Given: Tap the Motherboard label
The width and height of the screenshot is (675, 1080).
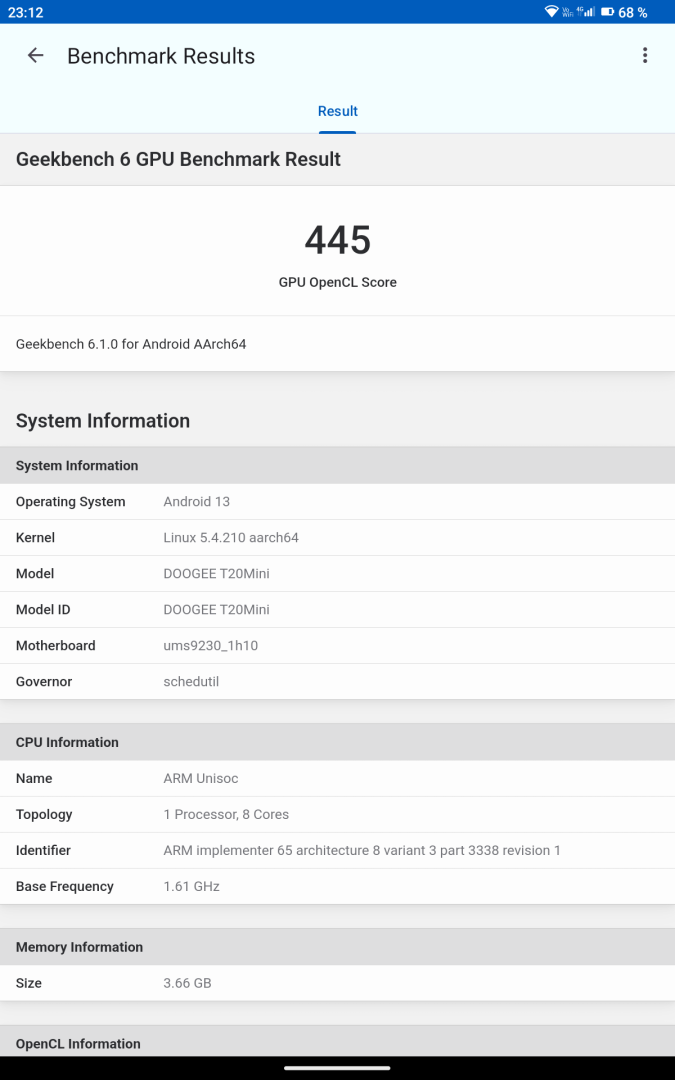Looking at the screenshot, I should tap(56, 646).
